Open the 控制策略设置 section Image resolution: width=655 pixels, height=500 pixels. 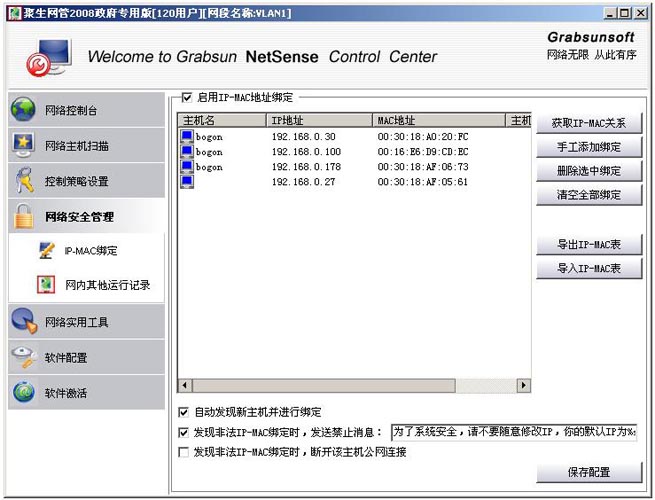(86, 181)
